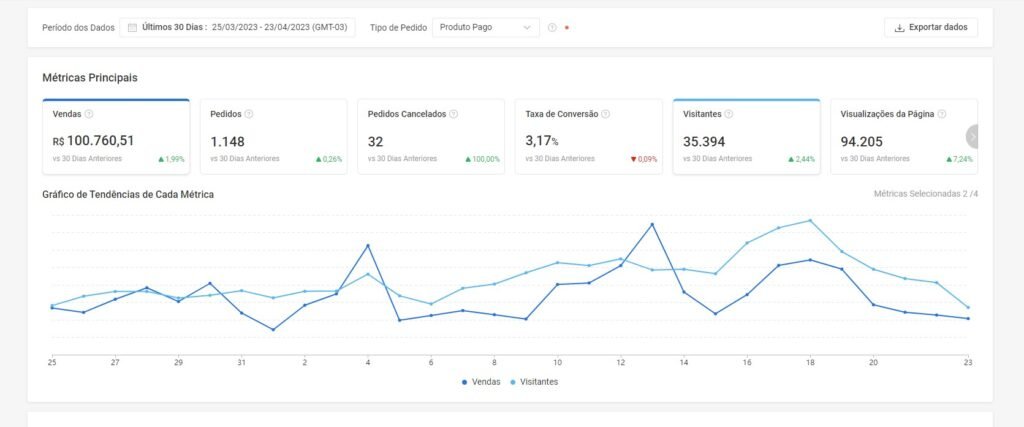Click help icon beside Pedidos Cancelados
Image resolution: width=1024 pixels, height=427 pixels.
click(x=453, y=114)
